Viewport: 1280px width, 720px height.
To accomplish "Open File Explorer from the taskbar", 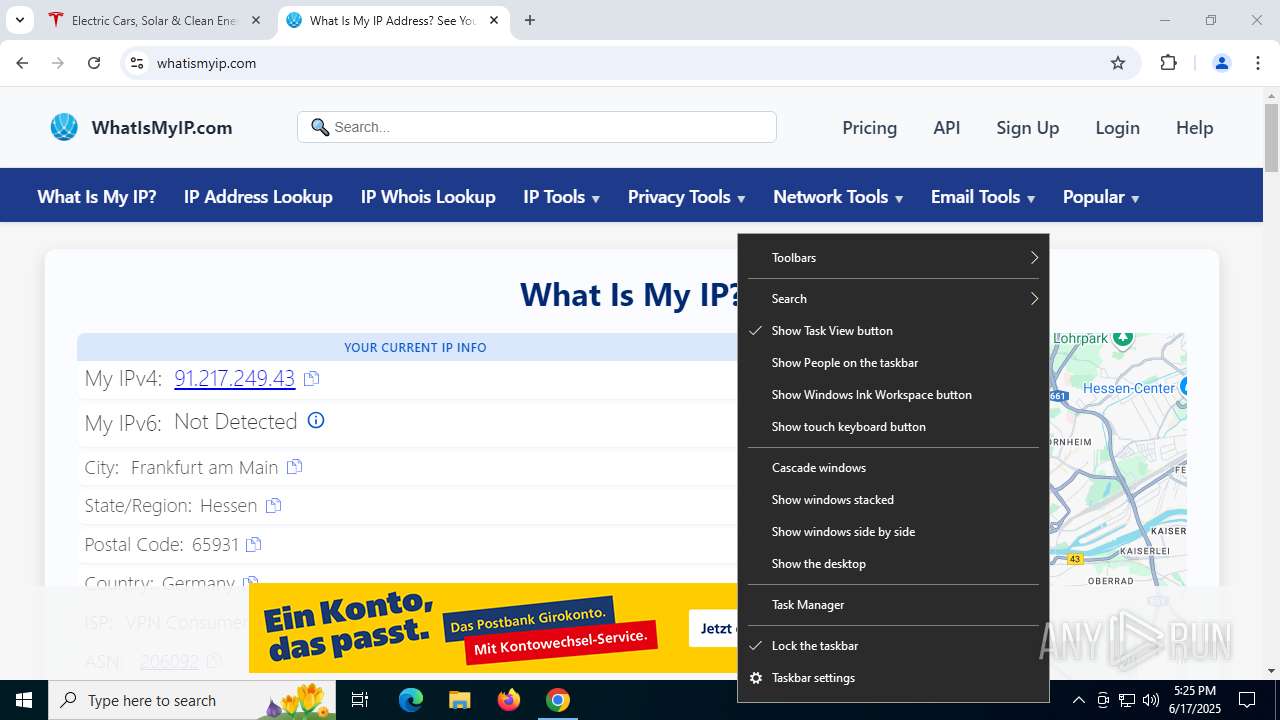I will 459,700.
